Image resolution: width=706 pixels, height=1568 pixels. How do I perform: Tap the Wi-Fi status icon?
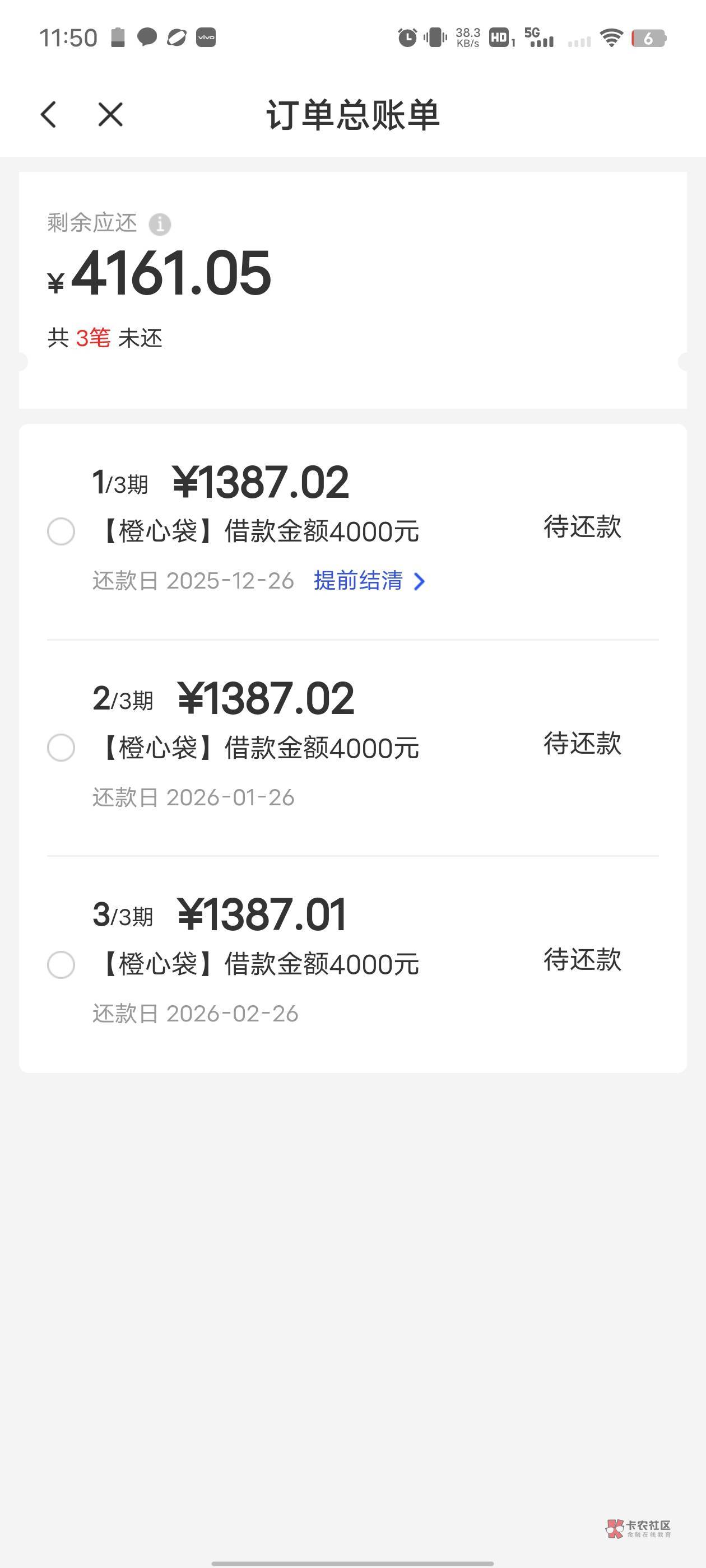pos(610,38)
